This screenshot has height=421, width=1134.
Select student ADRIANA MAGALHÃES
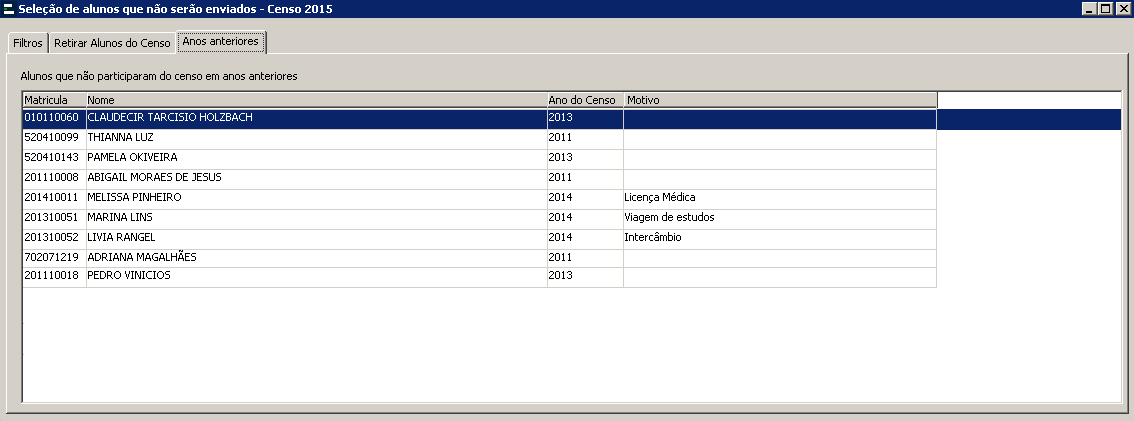[x=142, y=257]
